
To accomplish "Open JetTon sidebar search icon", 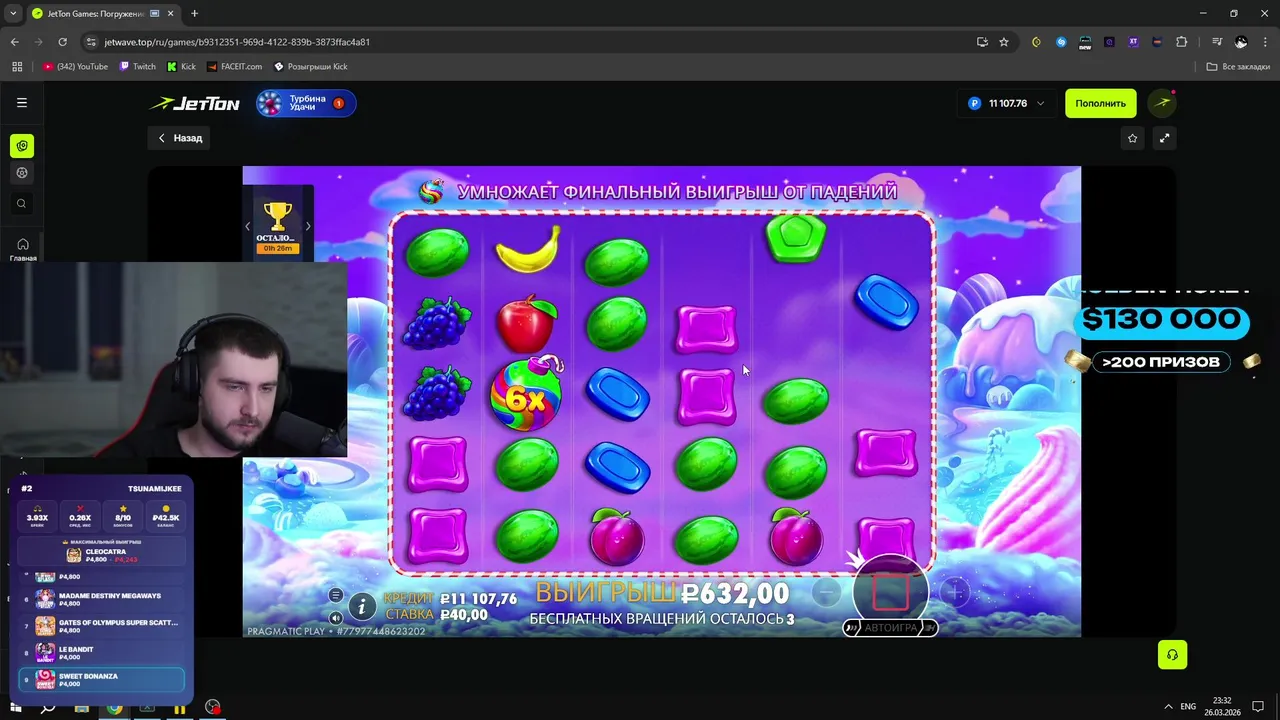I will tap(22, 204).
